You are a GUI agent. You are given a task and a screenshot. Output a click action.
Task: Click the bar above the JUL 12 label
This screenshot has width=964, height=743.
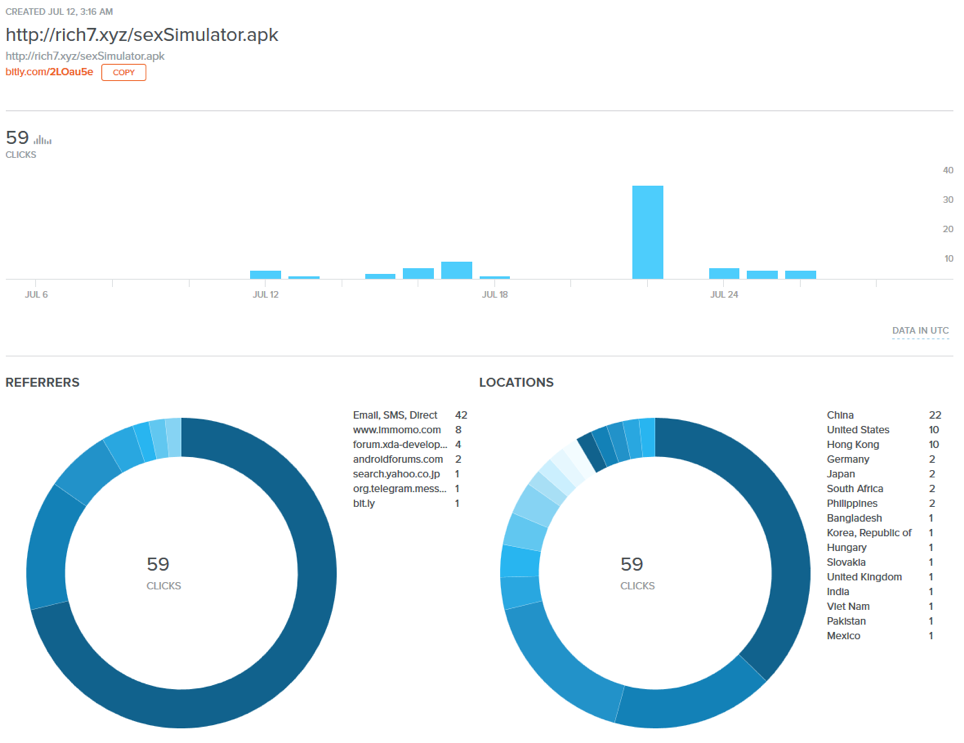click(x=265, y=274)
